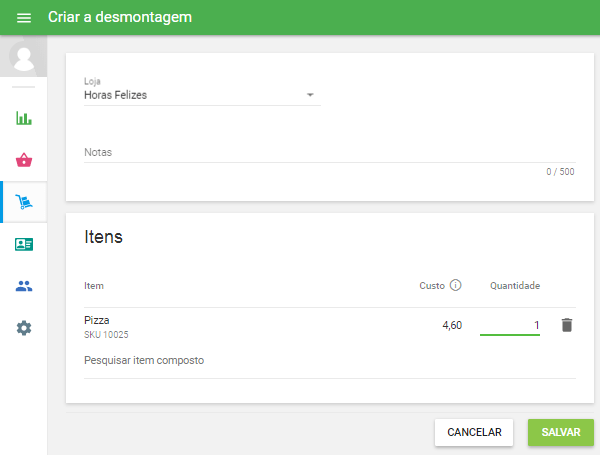Go to the customers people section
The image size is (600, 455).
(x=24, y=286)
